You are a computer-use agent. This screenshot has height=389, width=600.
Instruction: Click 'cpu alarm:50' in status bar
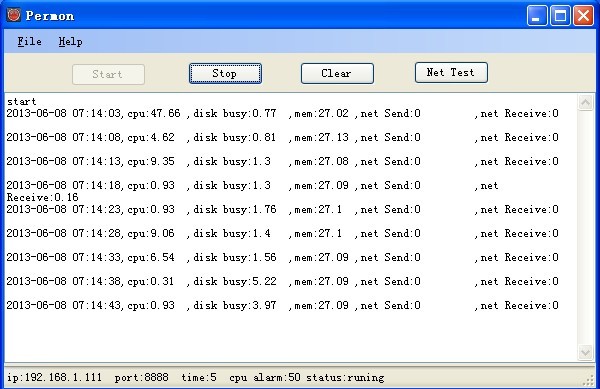coord(265,378)
